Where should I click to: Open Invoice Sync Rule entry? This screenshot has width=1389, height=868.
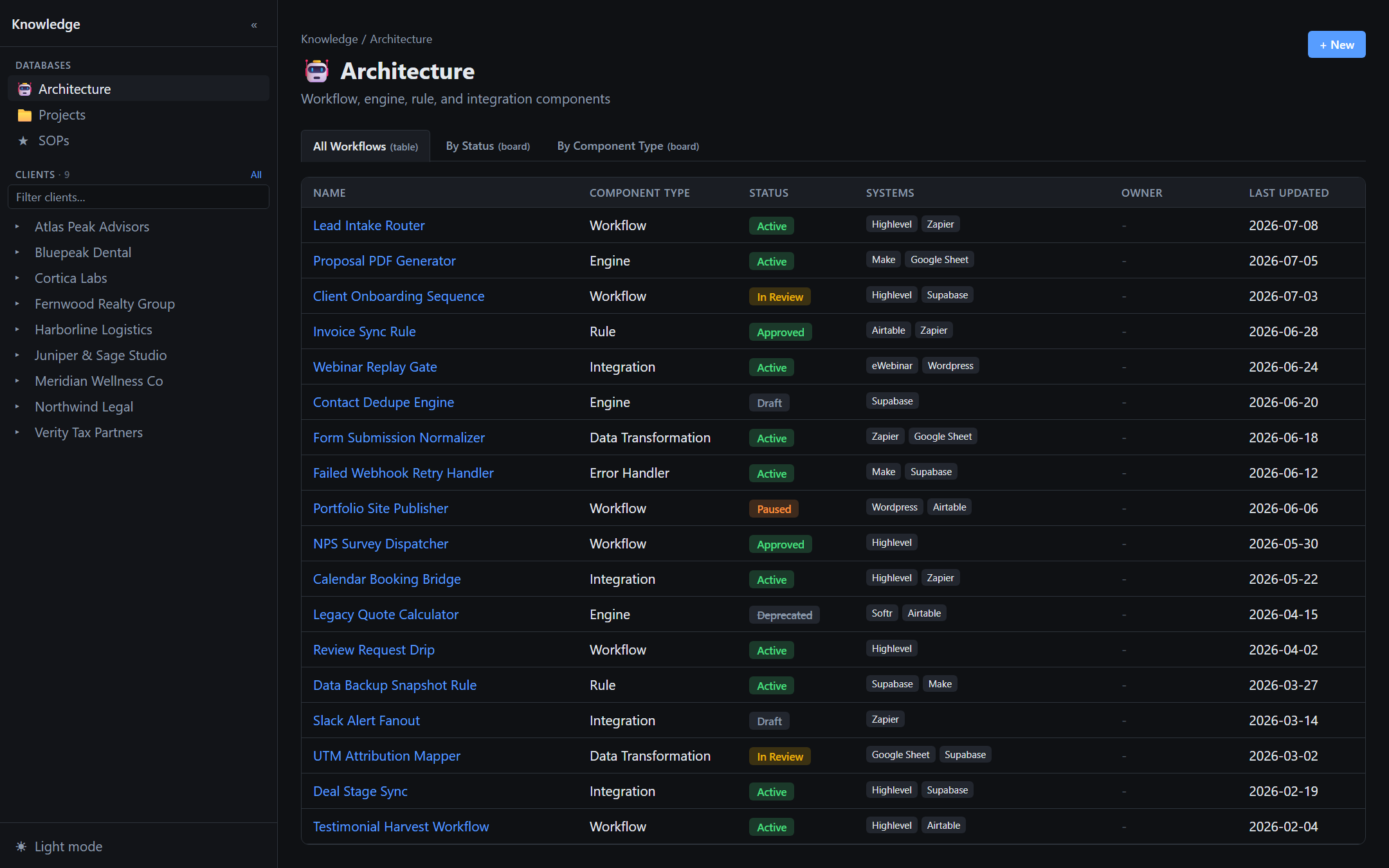[364, 332]
